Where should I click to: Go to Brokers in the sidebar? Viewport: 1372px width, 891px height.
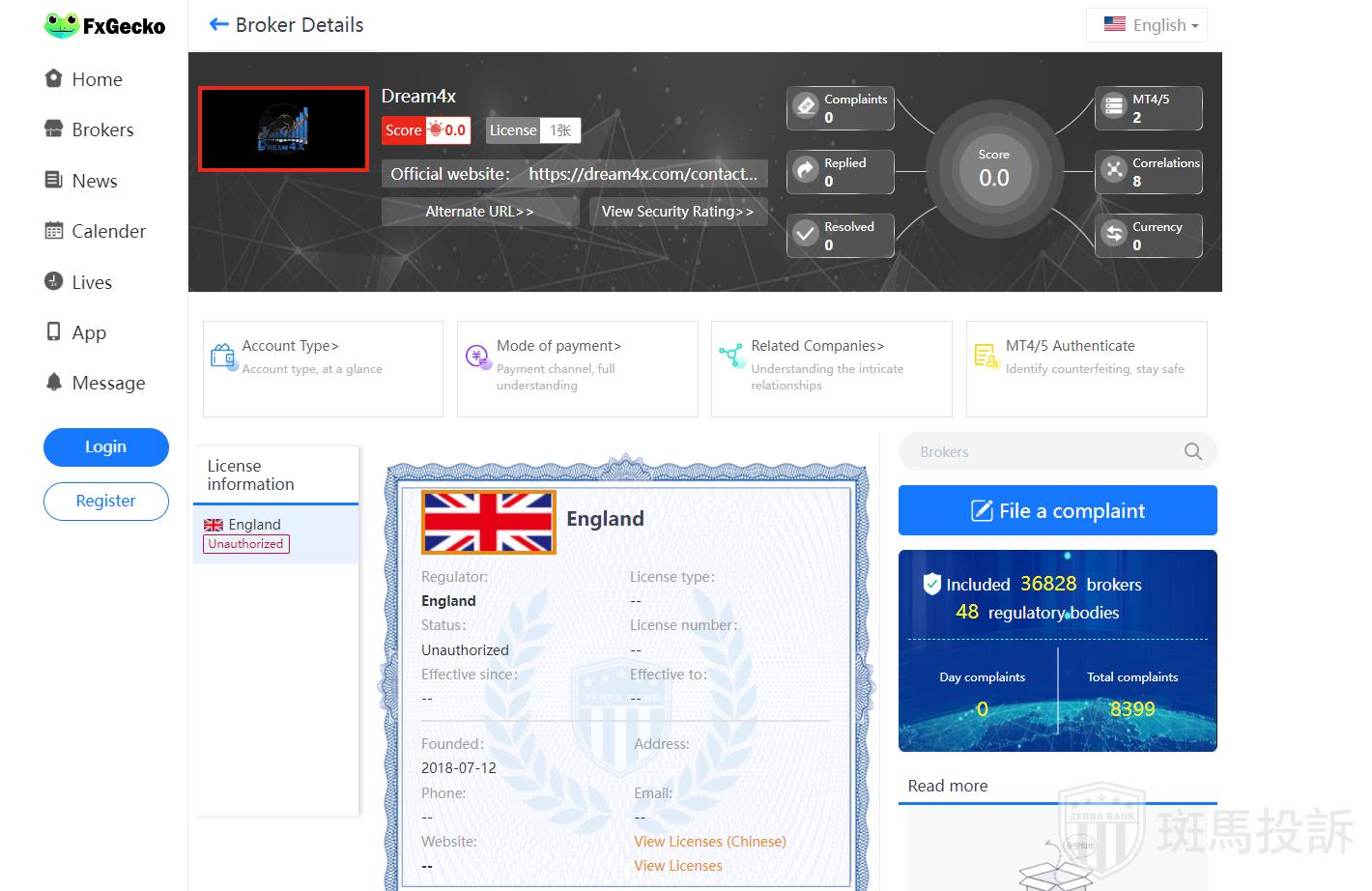(102, 129)
